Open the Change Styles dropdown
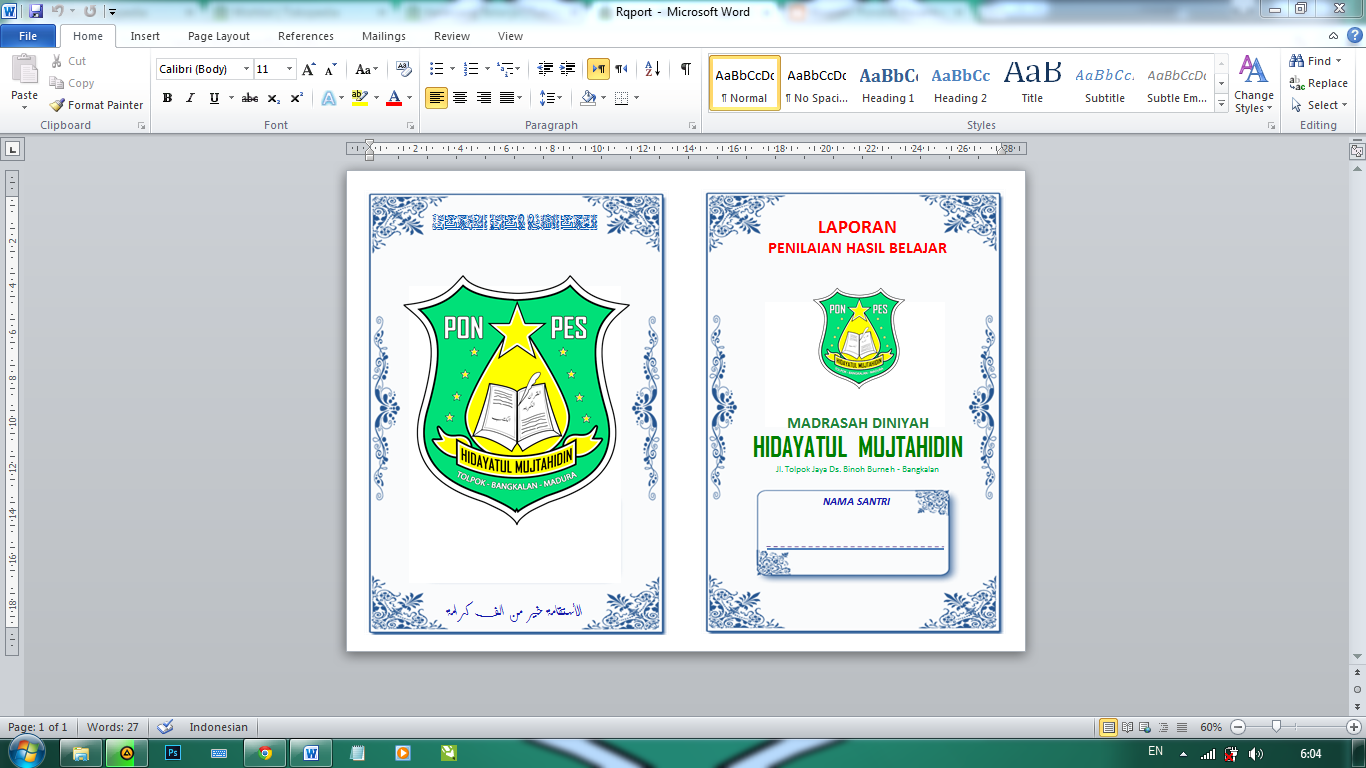The width and height of the screenshot is (1366, 768). coord(1253,83)
